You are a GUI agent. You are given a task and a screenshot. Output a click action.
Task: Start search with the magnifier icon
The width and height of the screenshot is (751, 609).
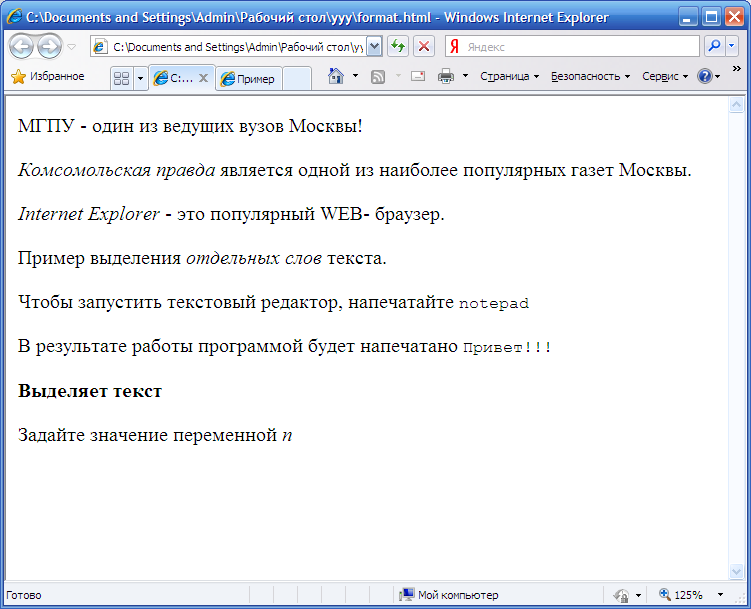714,46
